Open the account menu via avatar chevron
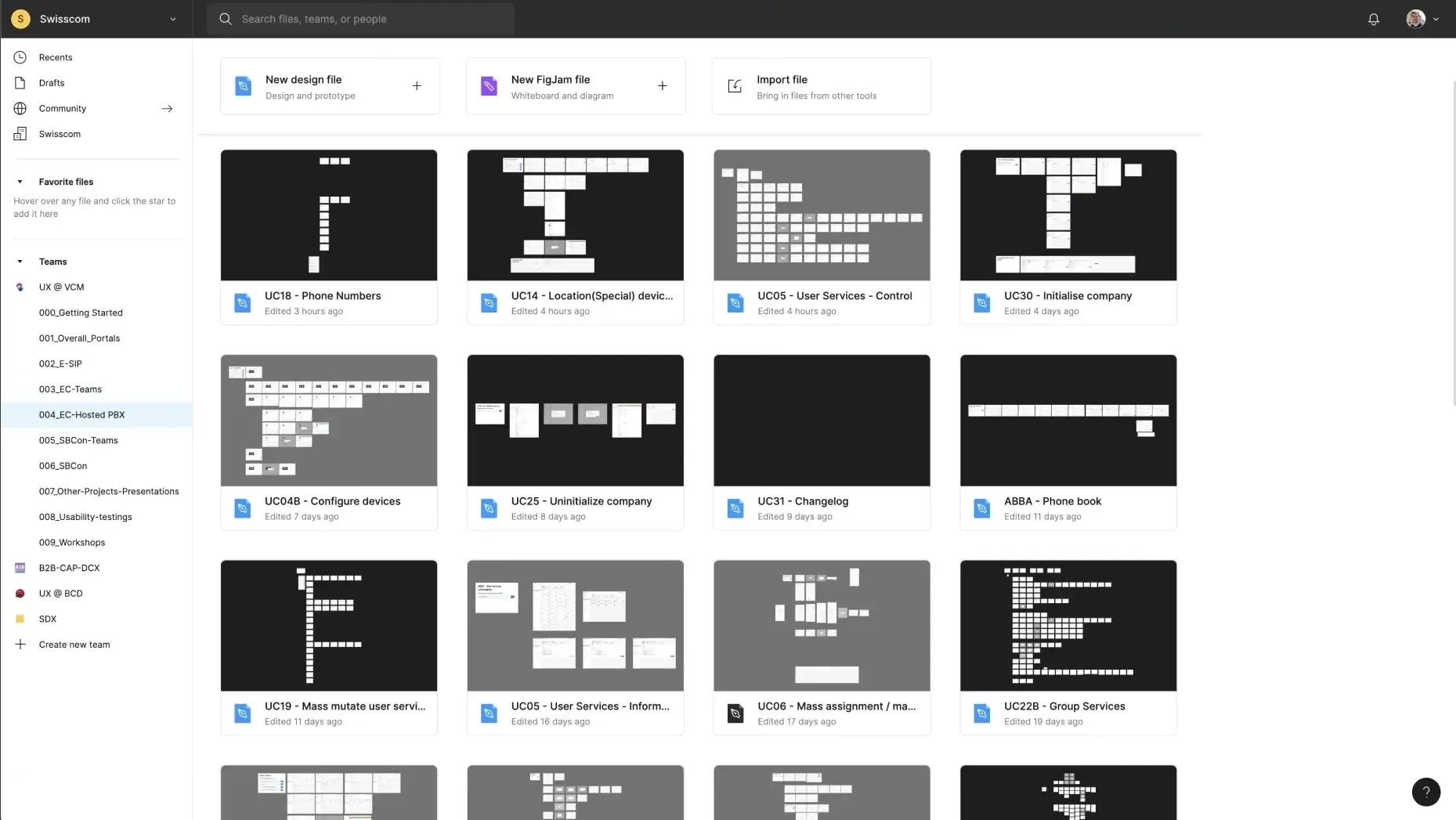The height and width of the screenshot is (820, 1456). point(1436,19)
